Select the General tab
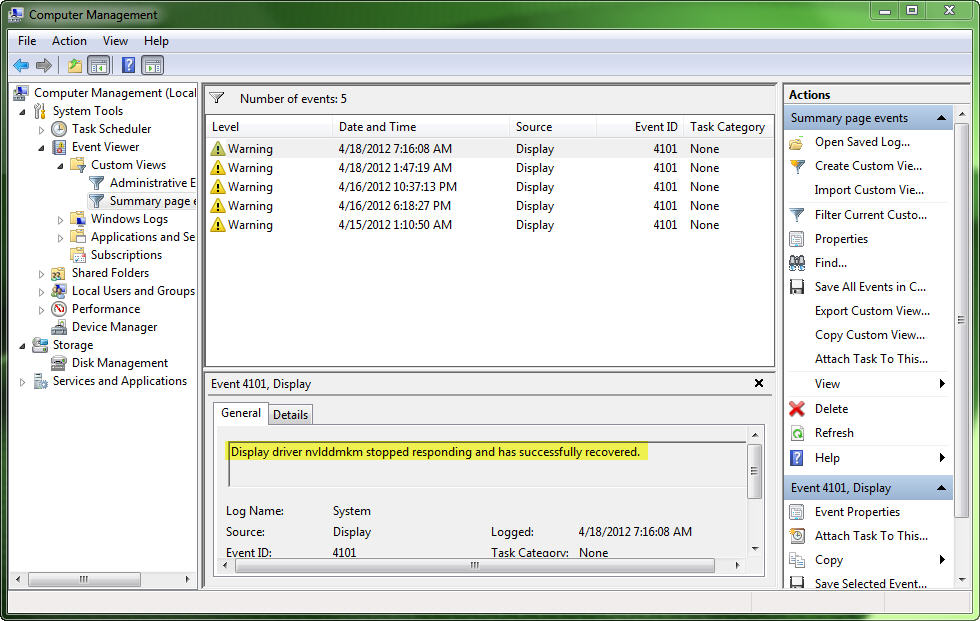980x621 pixels. [x=241, y=413]
